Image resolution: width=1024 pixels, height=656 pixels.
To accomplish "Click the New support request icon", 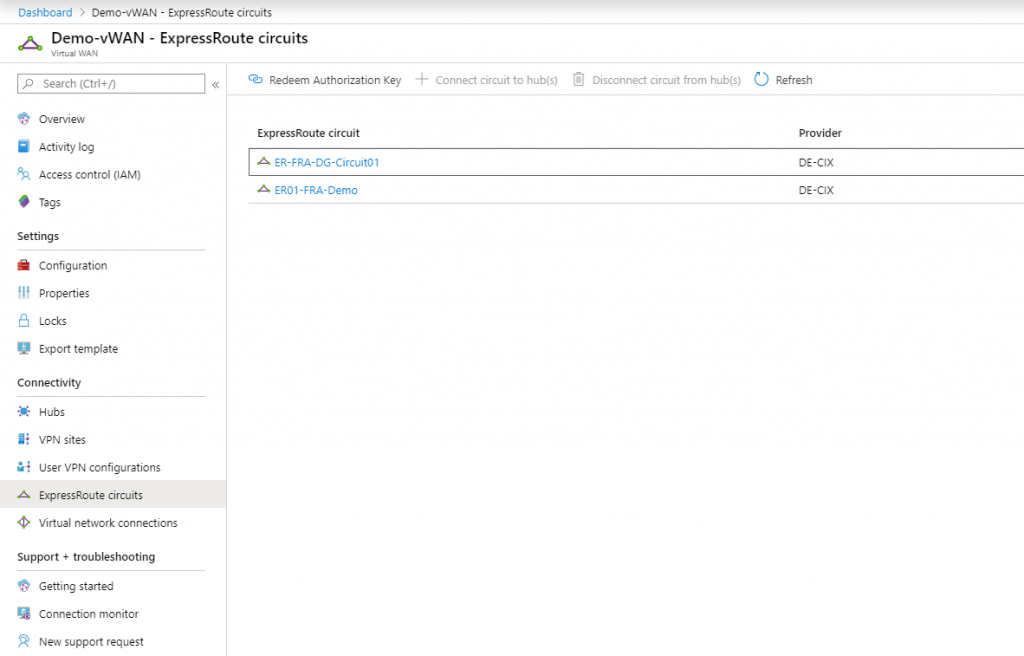I will pyautogui.click(x=24, y=641).
